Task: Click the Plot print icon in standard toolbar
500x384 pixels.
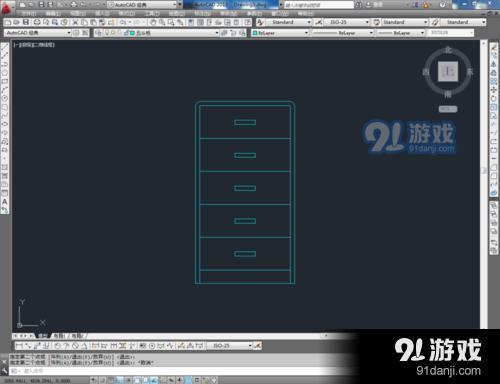Action: (37, 22)
